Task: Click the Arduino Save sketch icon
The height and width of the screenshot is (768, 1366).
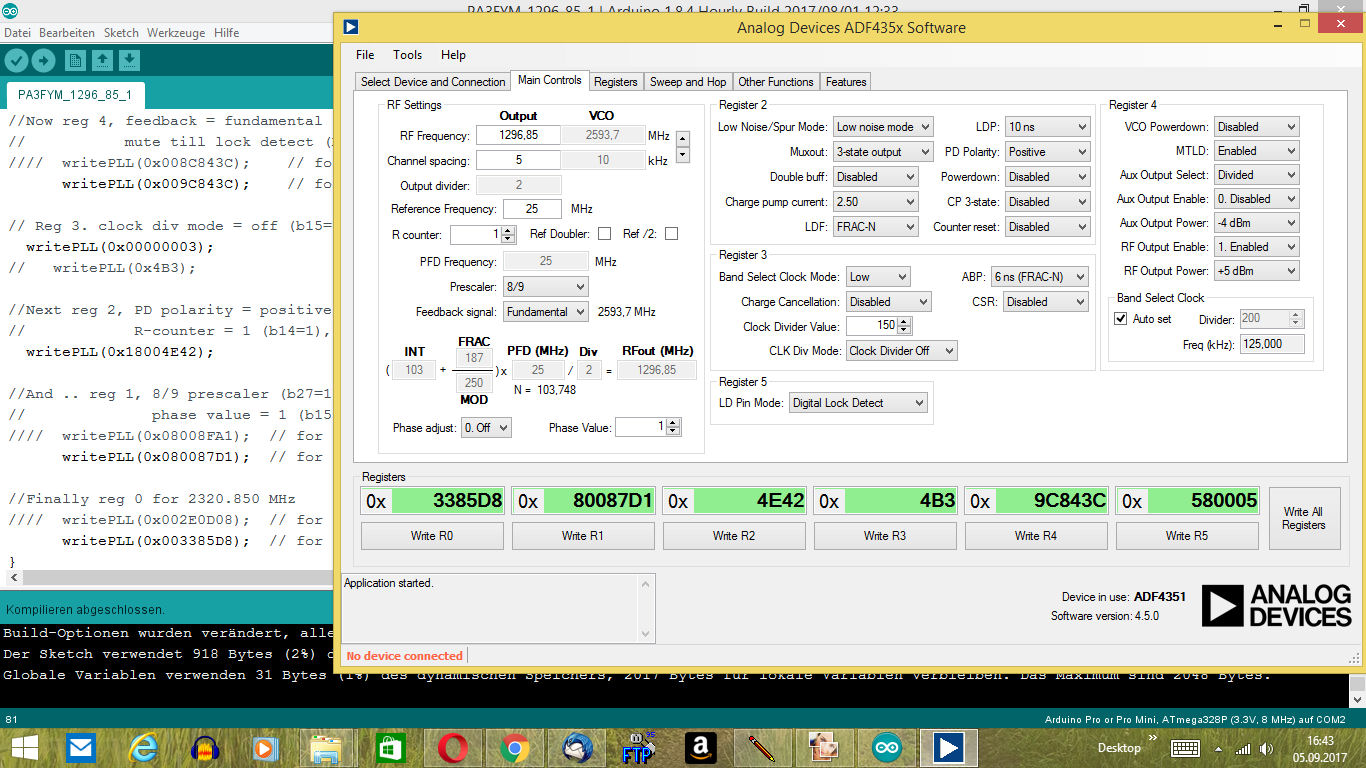Action: tap(129, 60)
